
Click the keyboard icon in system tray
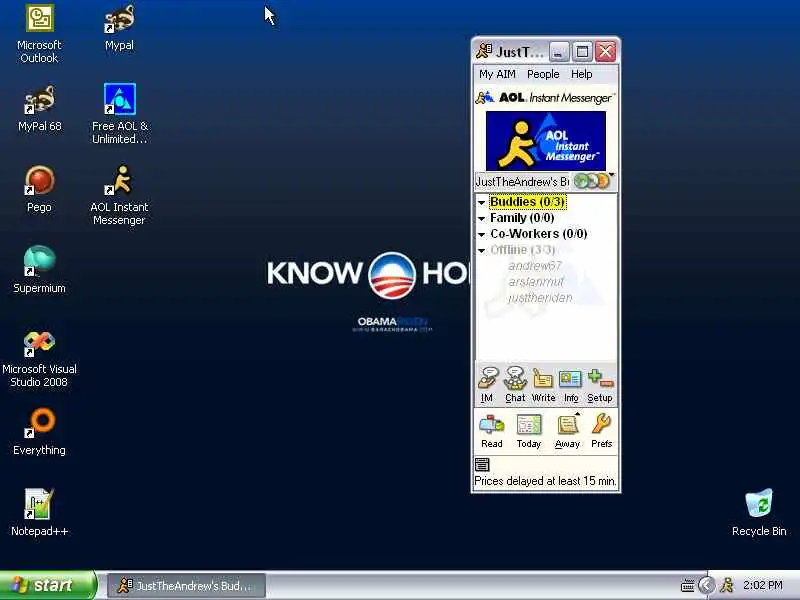687,586
